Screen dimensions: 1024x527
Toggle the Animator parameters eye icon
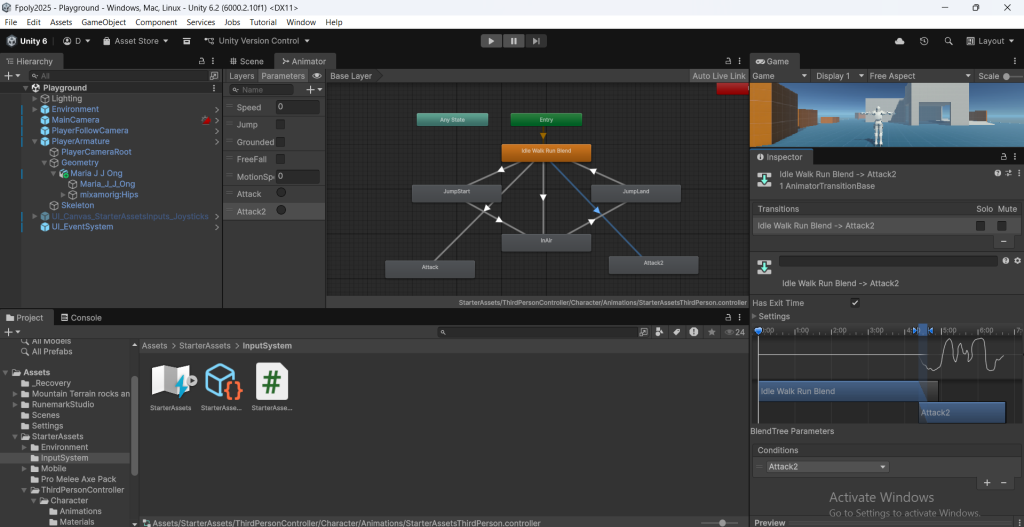(x=317, y=76)
